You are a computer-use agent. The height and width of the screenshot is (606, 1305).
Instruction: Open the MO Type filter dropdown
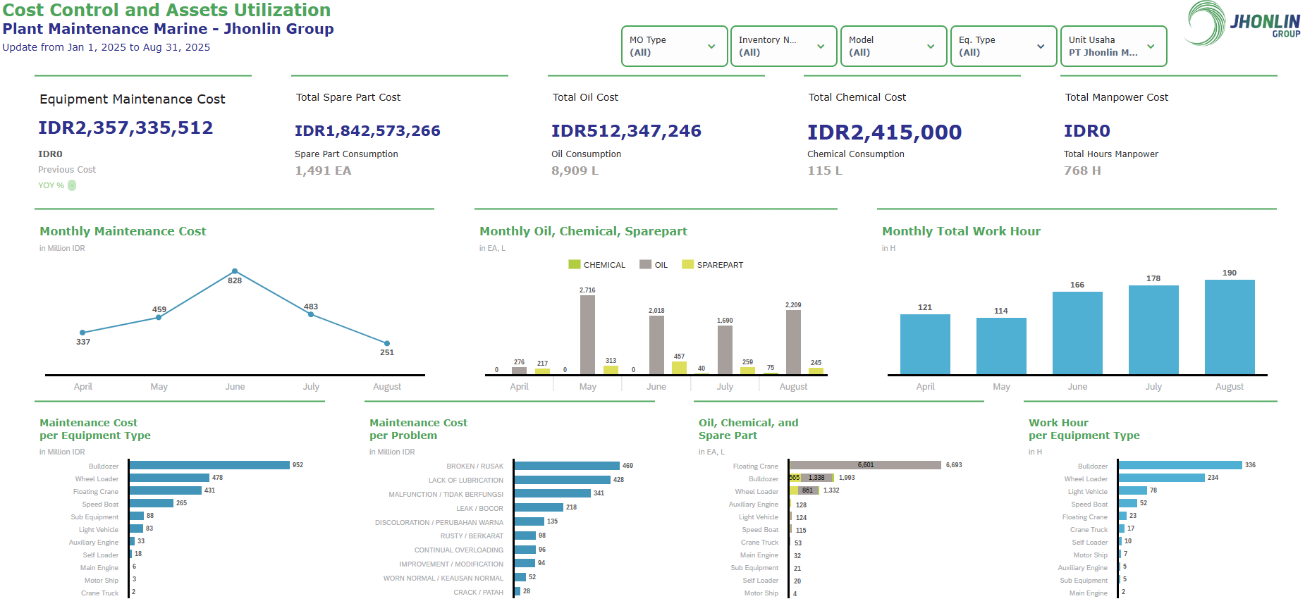tap(674, 46)
